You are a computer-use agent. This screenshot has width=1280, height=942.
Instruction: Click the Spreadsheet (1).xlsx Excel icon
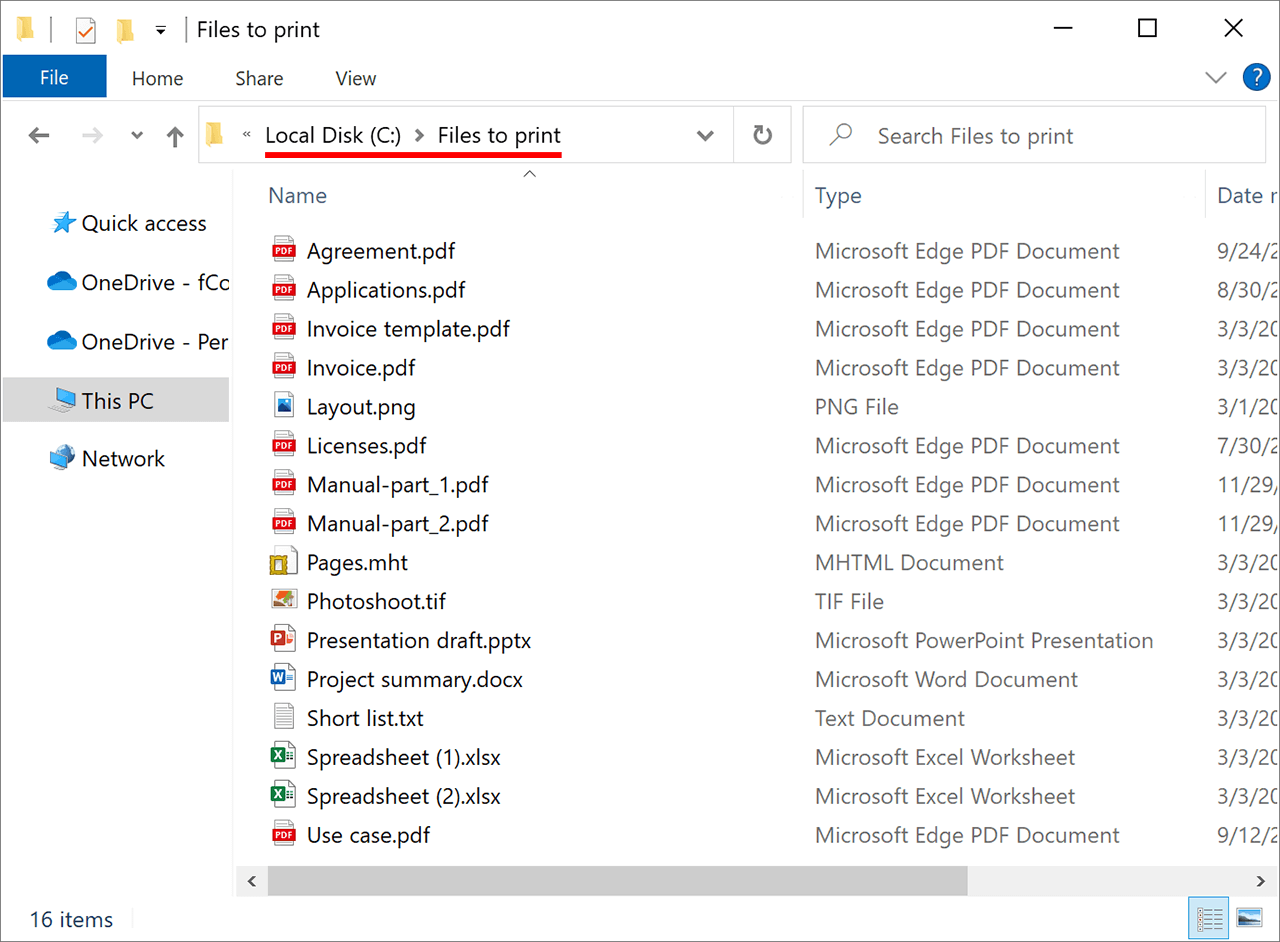(283, 757)
